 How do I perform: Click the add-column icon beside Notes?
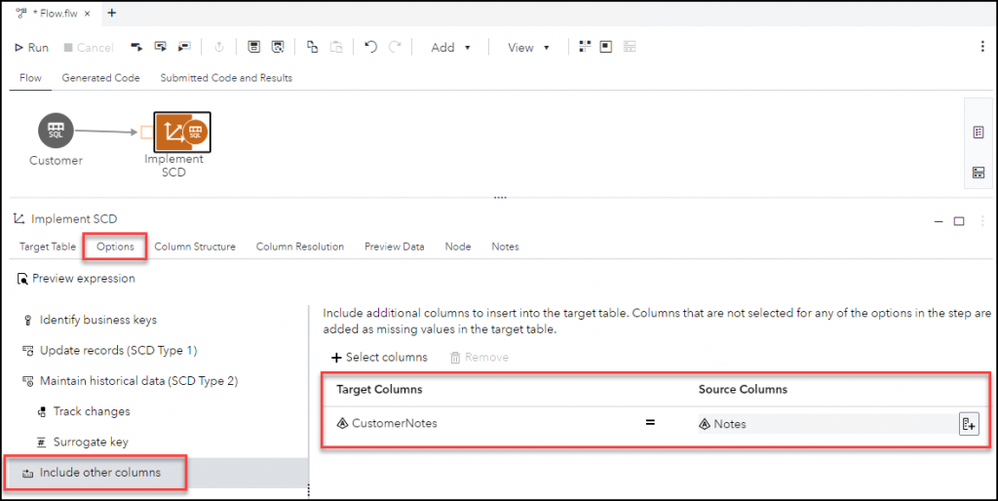point(968,424)
